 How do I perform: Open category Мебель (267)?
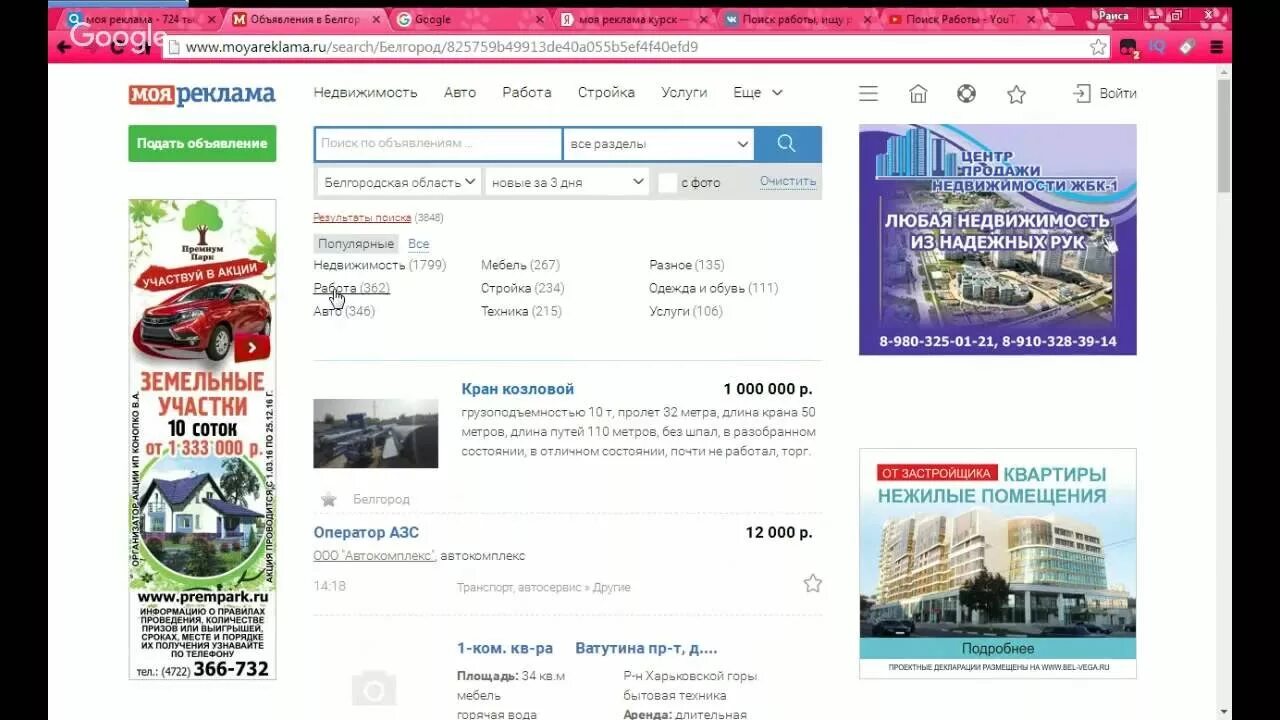(520, 265)
